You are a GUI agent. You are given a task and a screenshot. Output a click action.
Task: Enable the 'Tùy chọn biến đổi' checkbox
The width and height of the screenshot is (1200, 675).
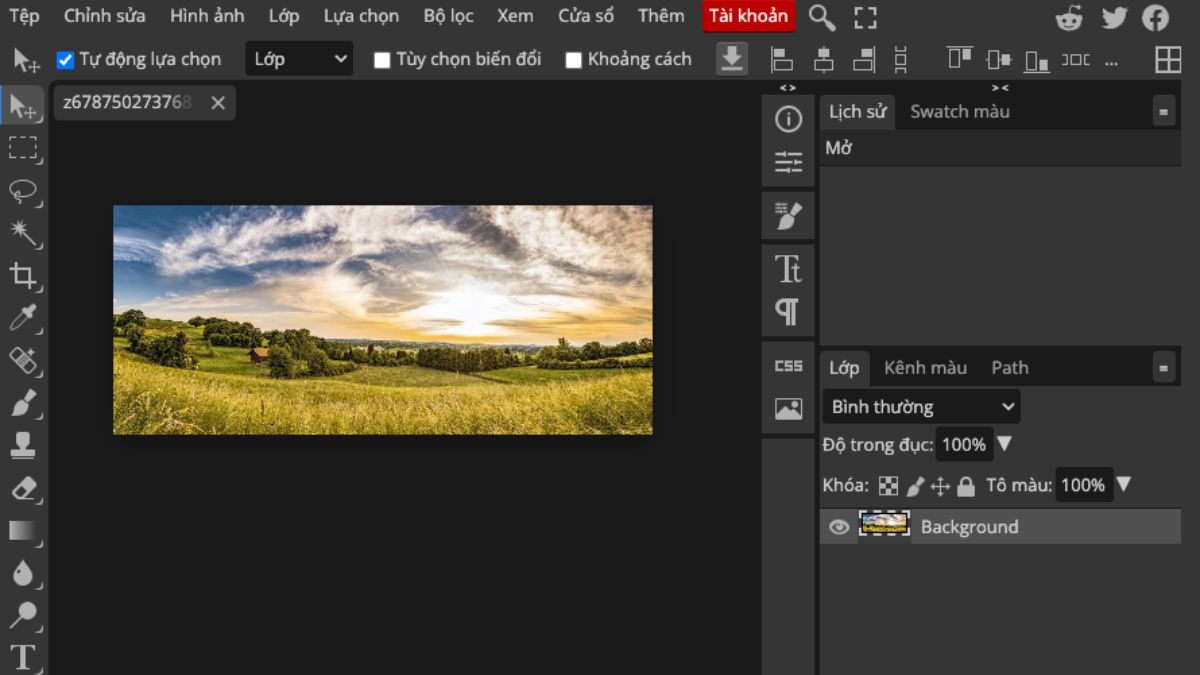[x=382, y=60]
